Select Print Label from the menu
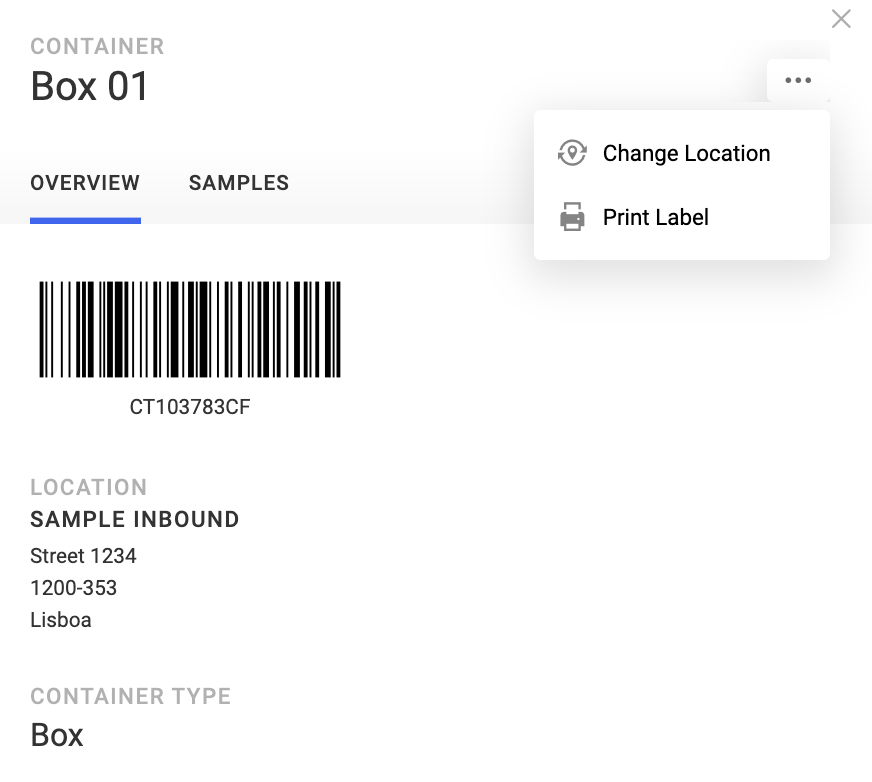This screenshot has width=872, height=782. [x=682, y=217]
